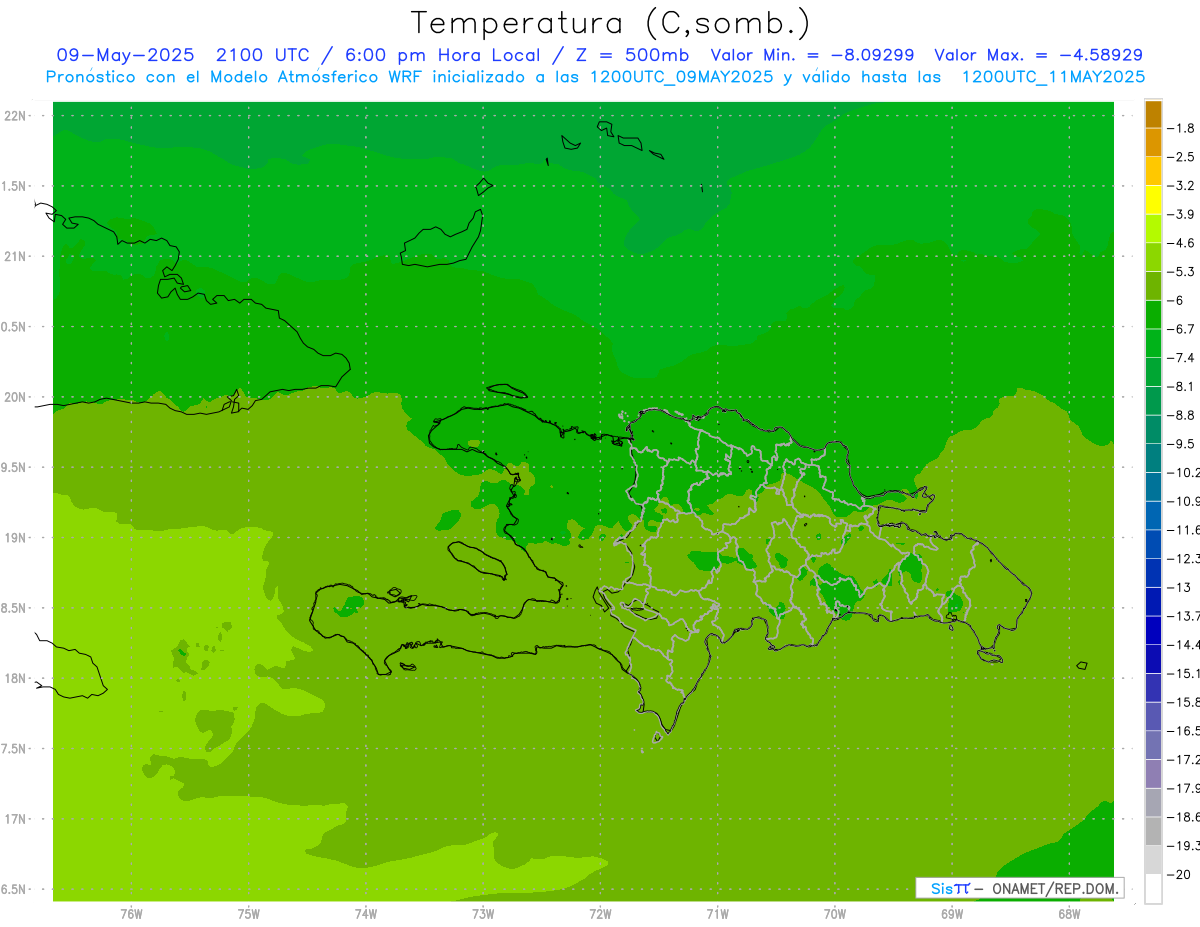The width and height of the screenshot is (1200, 927).
Task: Click the purple swatch between -17.2 and -17.9
Action: pyautogui.click(x=1153, y=774)
